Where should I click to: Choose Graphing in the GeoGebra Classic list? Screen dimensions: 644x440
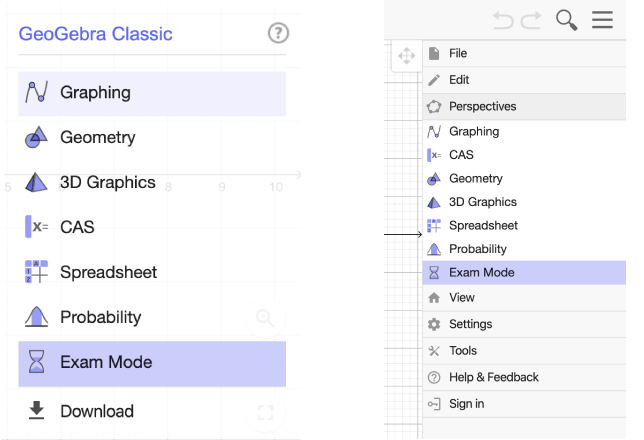[x=152, y=93]
